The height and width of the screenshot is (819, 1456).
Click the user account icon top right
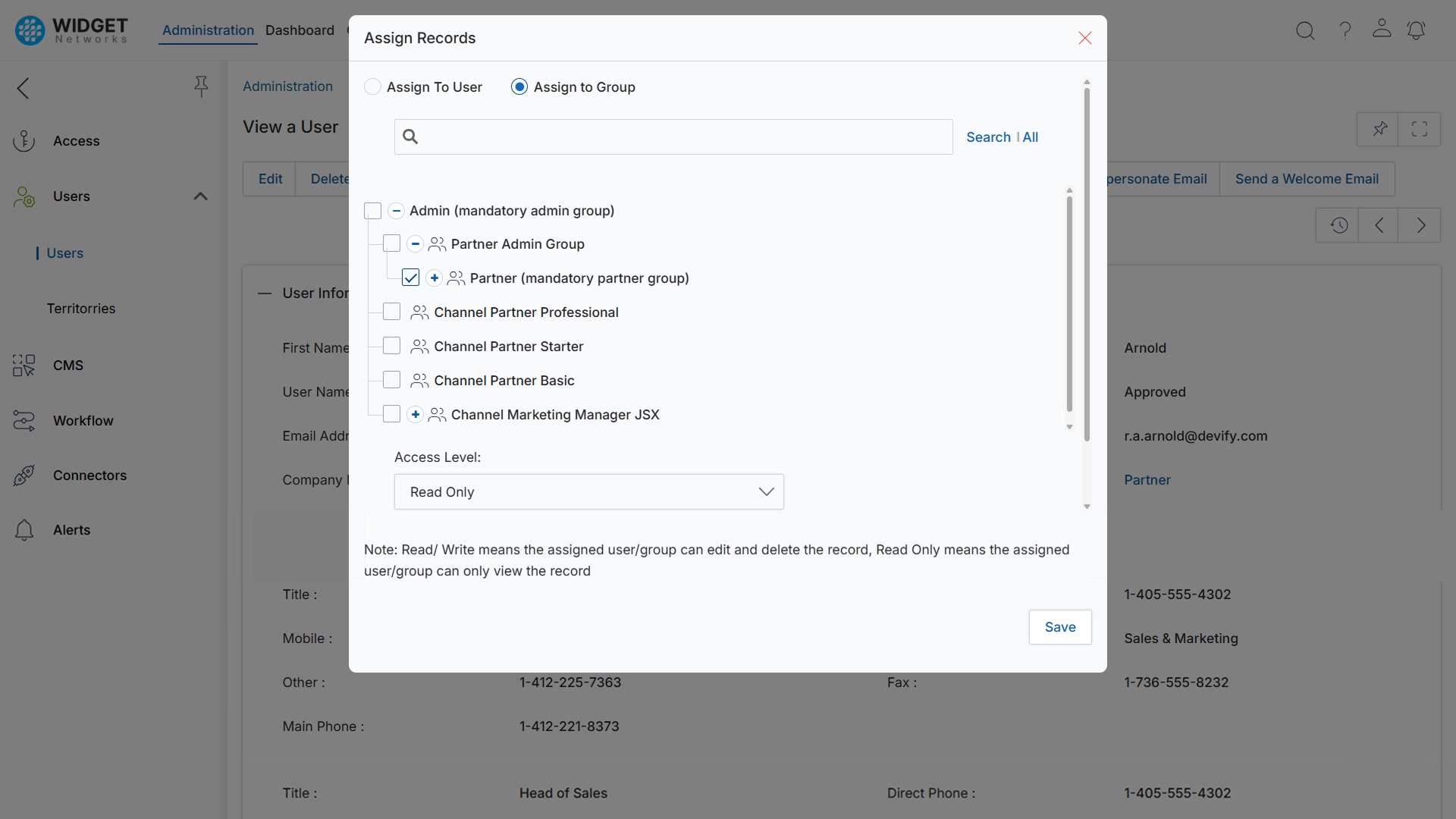coord(1381,30)
